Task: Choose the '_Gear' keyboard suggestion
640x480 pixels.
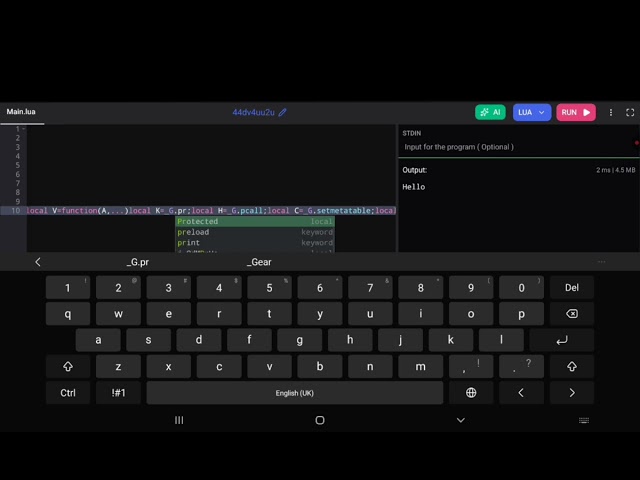Action: coord(259,262)
